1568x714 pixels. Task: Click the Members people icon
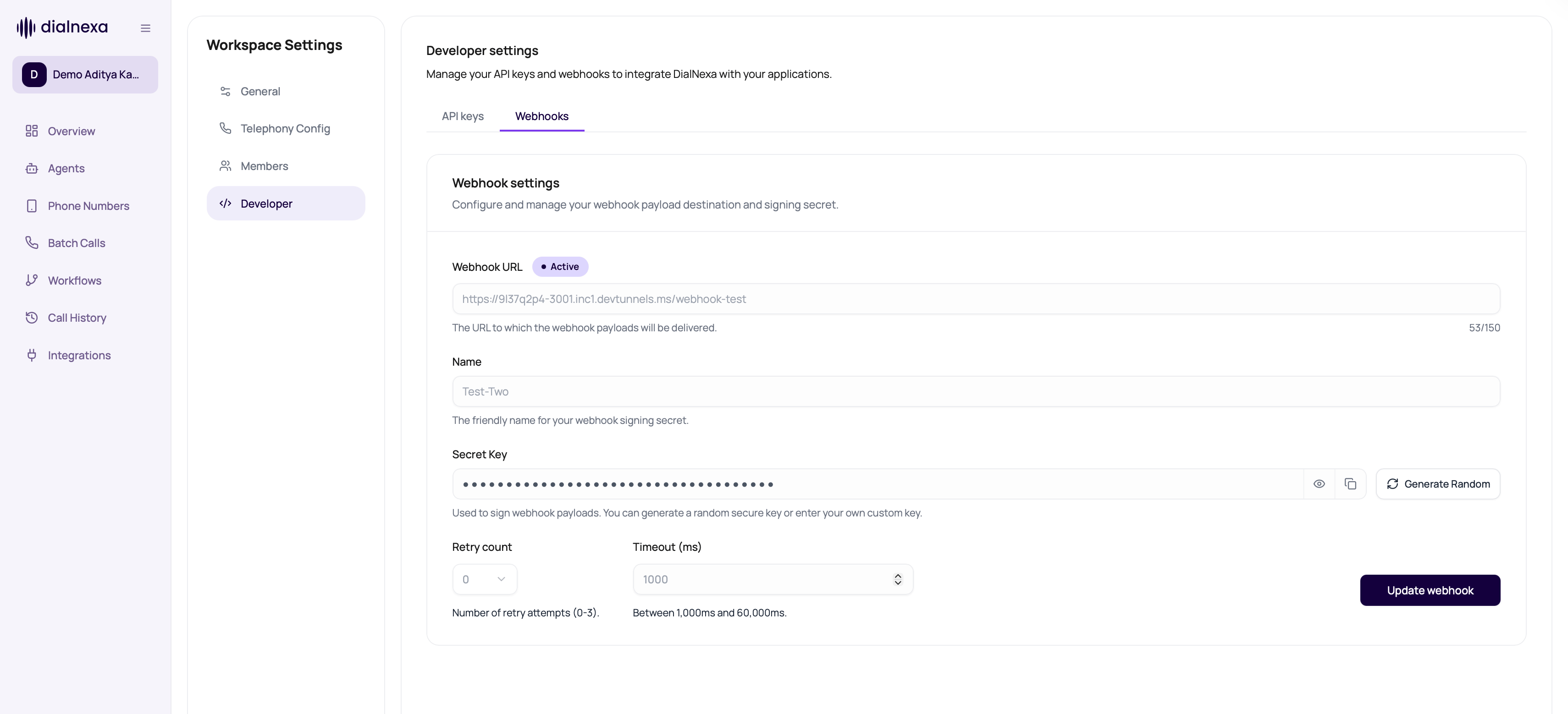click(x=225, y=166)
